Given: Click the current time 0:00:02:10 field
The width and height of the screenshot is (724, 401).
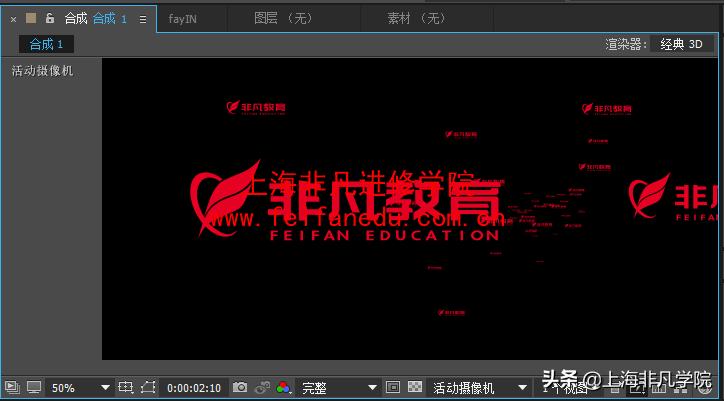Looking at the screenshot, I should click(194, 388).
